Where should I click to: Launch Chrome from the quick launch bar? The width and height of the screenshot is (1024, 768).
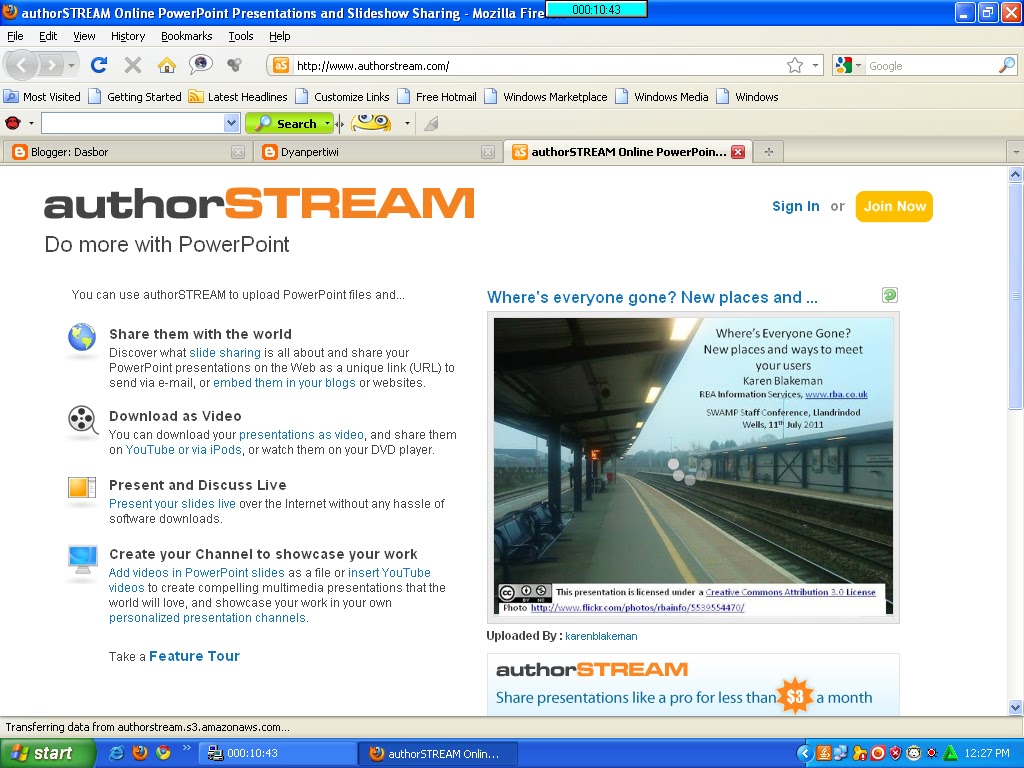[x=163, y=753]
